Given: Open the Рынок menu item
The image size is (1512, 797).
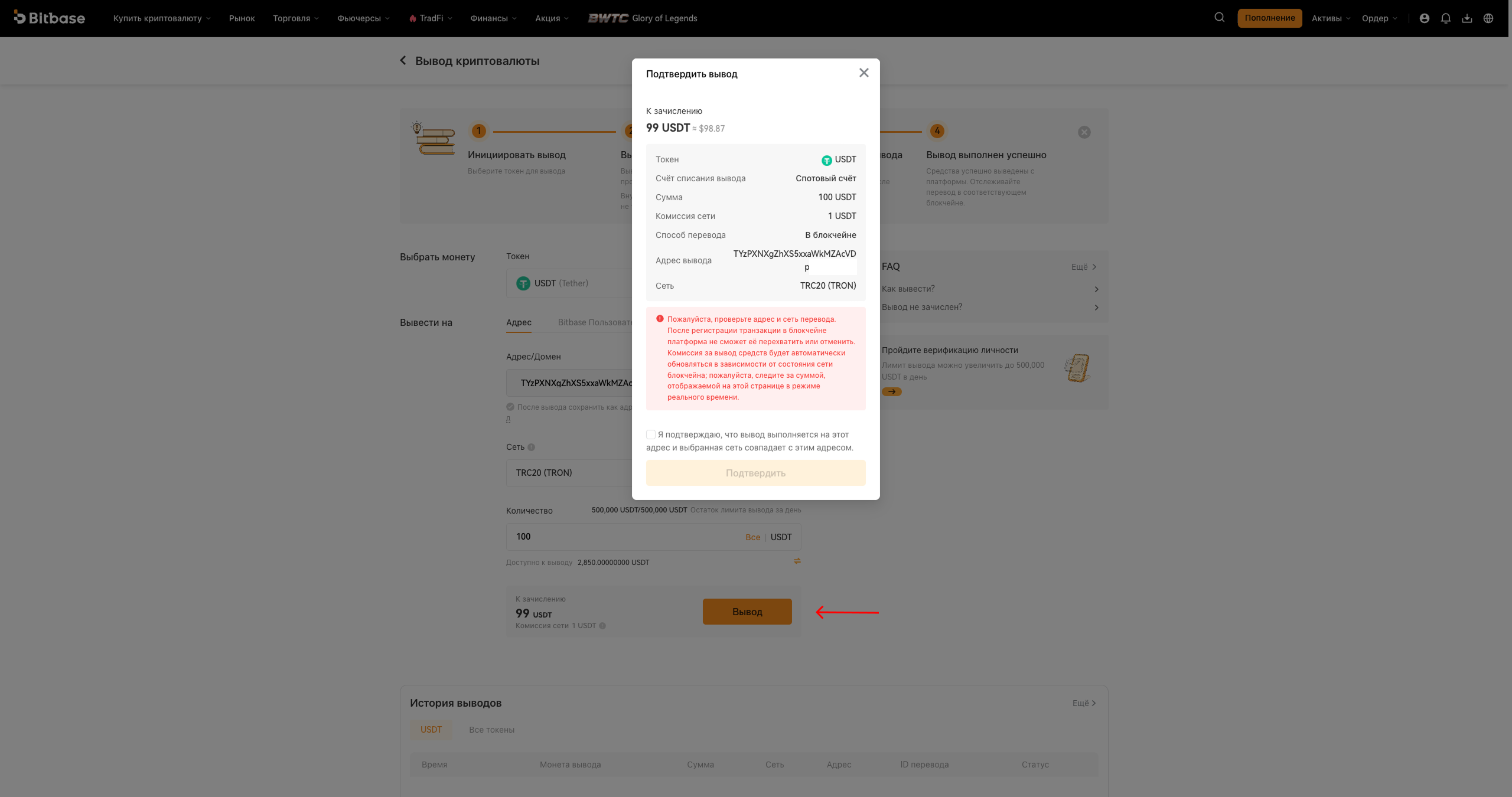Looking at the screenshot, I should (242, 18).
